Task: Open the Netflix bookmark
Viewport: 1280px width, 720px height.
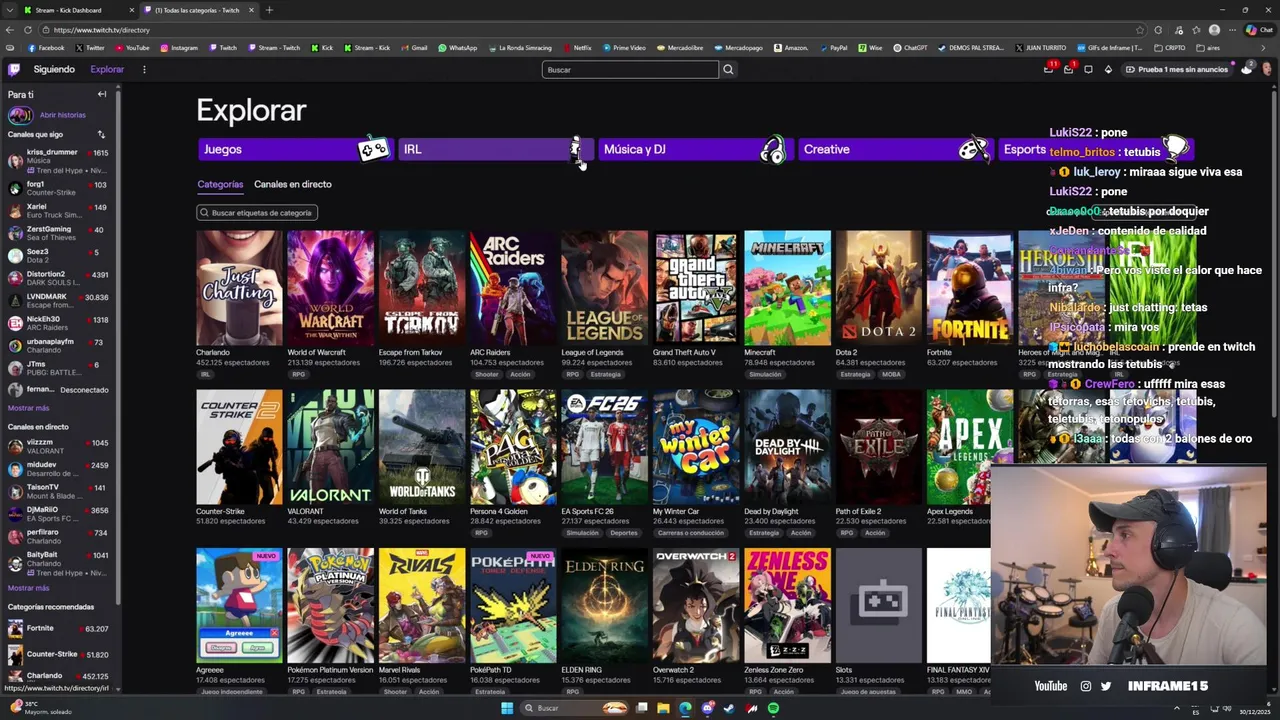Action: pyautogui.click(x=577, y=47)
